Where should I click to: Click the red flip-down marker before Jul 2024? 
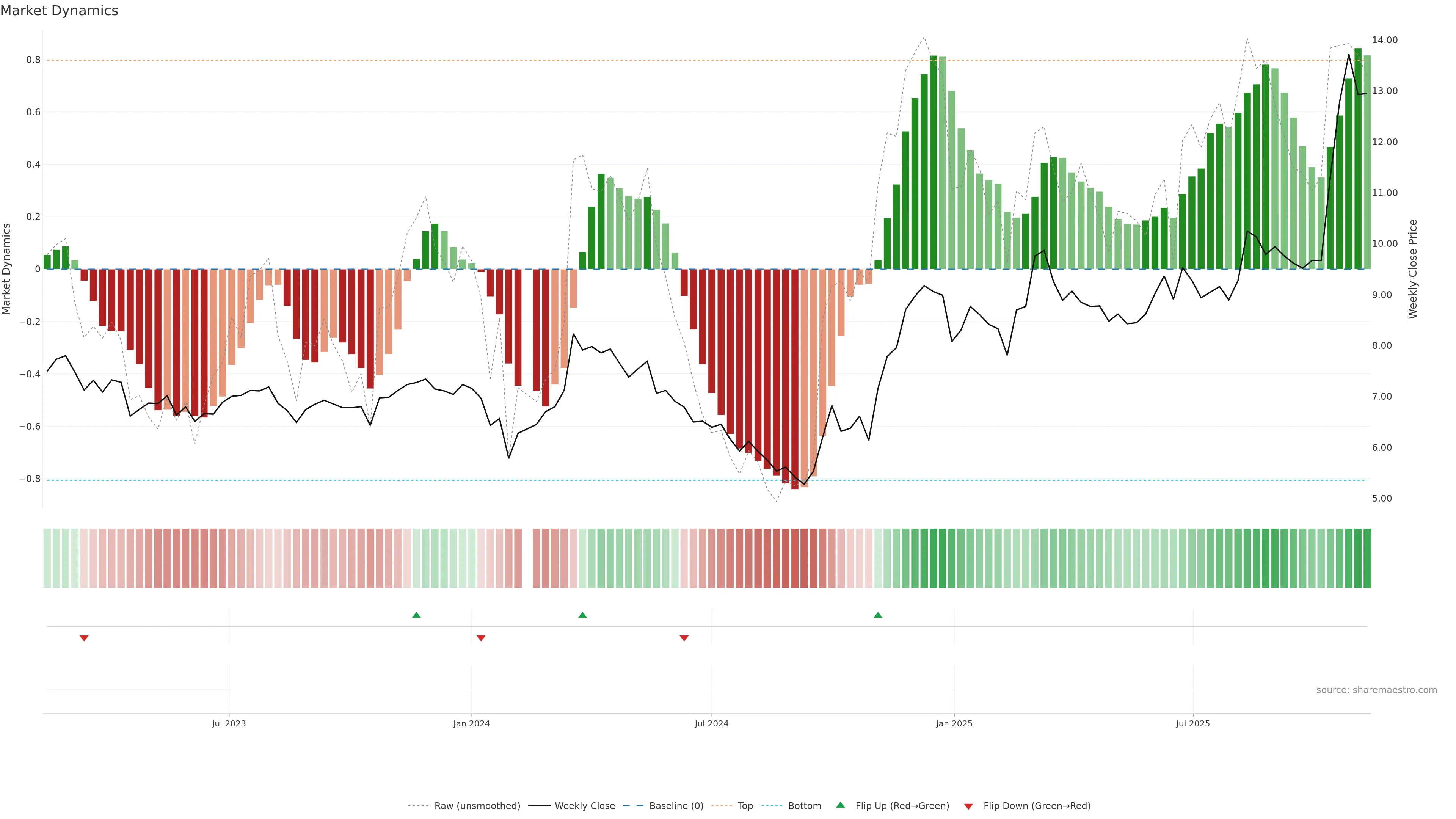pyautogui.click(x=684, y=638)
